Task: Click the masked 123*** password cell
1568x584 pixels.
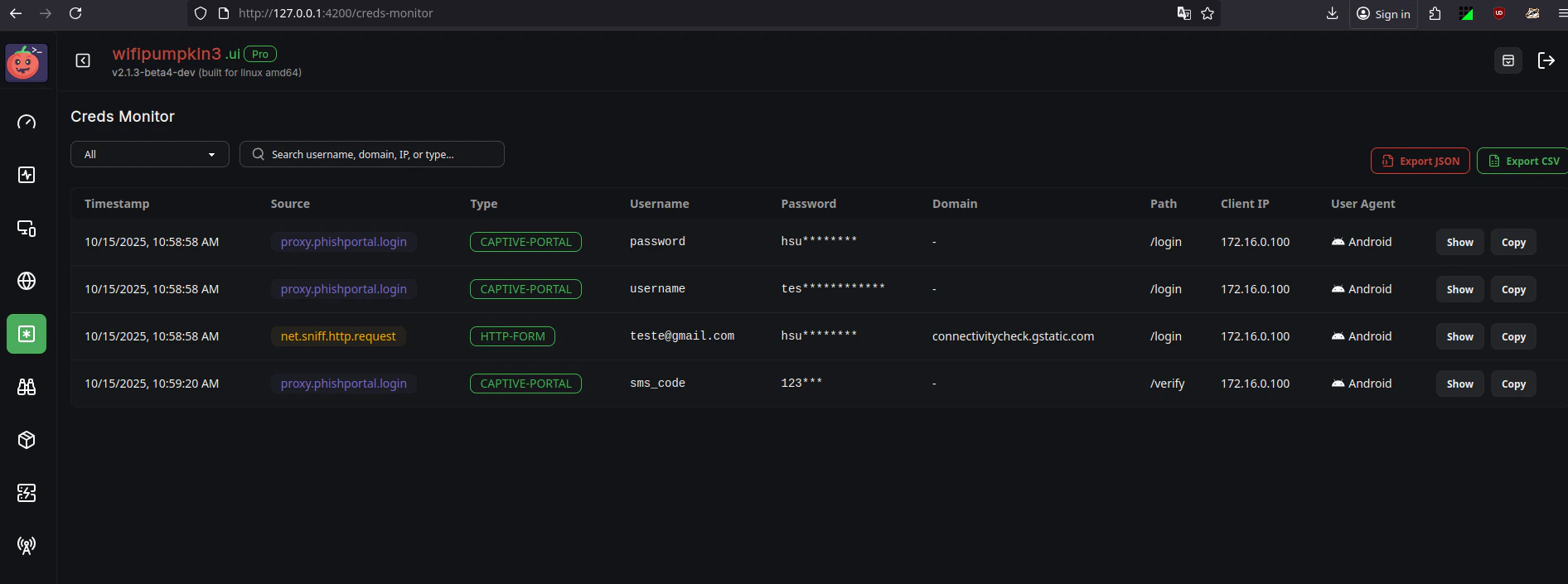Action: pos(801,383)
